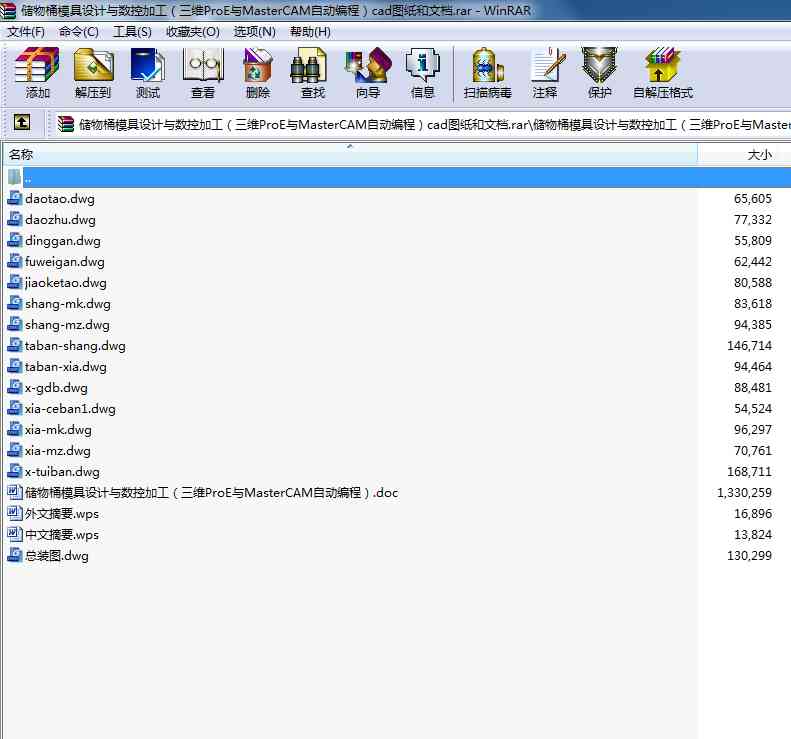791x739 pixels.
Task: Show archive 信息 (Info)
Action: point(423,73)
